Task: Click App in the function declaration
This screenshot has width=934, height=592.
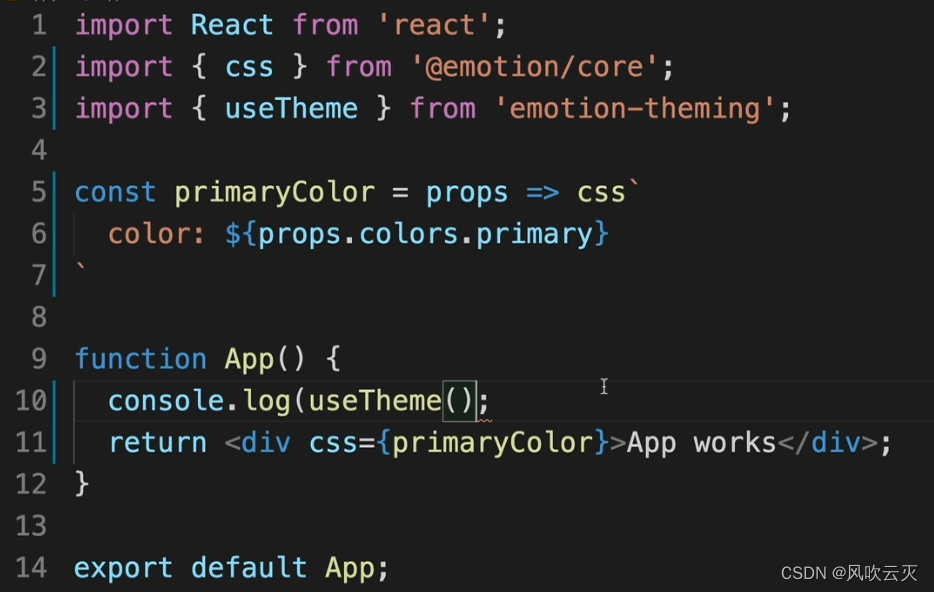Action: [x=249, y=360]
